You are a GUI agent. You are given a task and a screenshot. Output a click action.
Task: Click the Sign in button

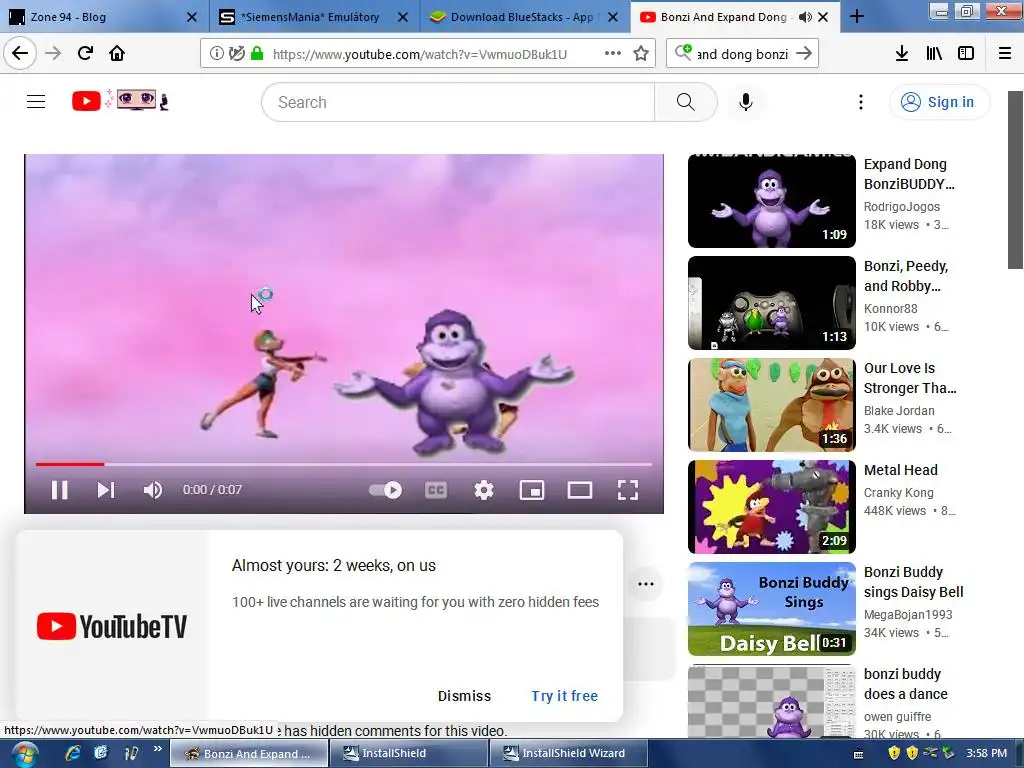coord(939,102)
